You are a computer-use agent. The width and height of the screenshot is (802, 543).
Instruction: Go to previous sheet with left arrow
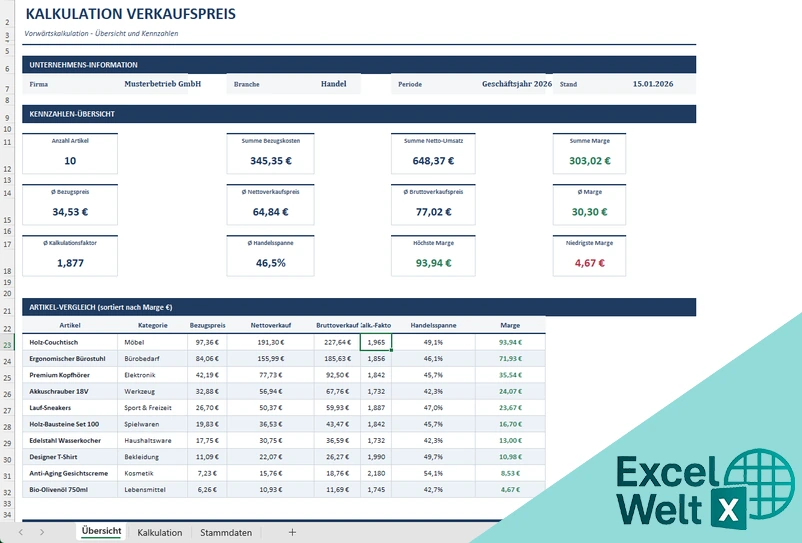click(21, 532)
